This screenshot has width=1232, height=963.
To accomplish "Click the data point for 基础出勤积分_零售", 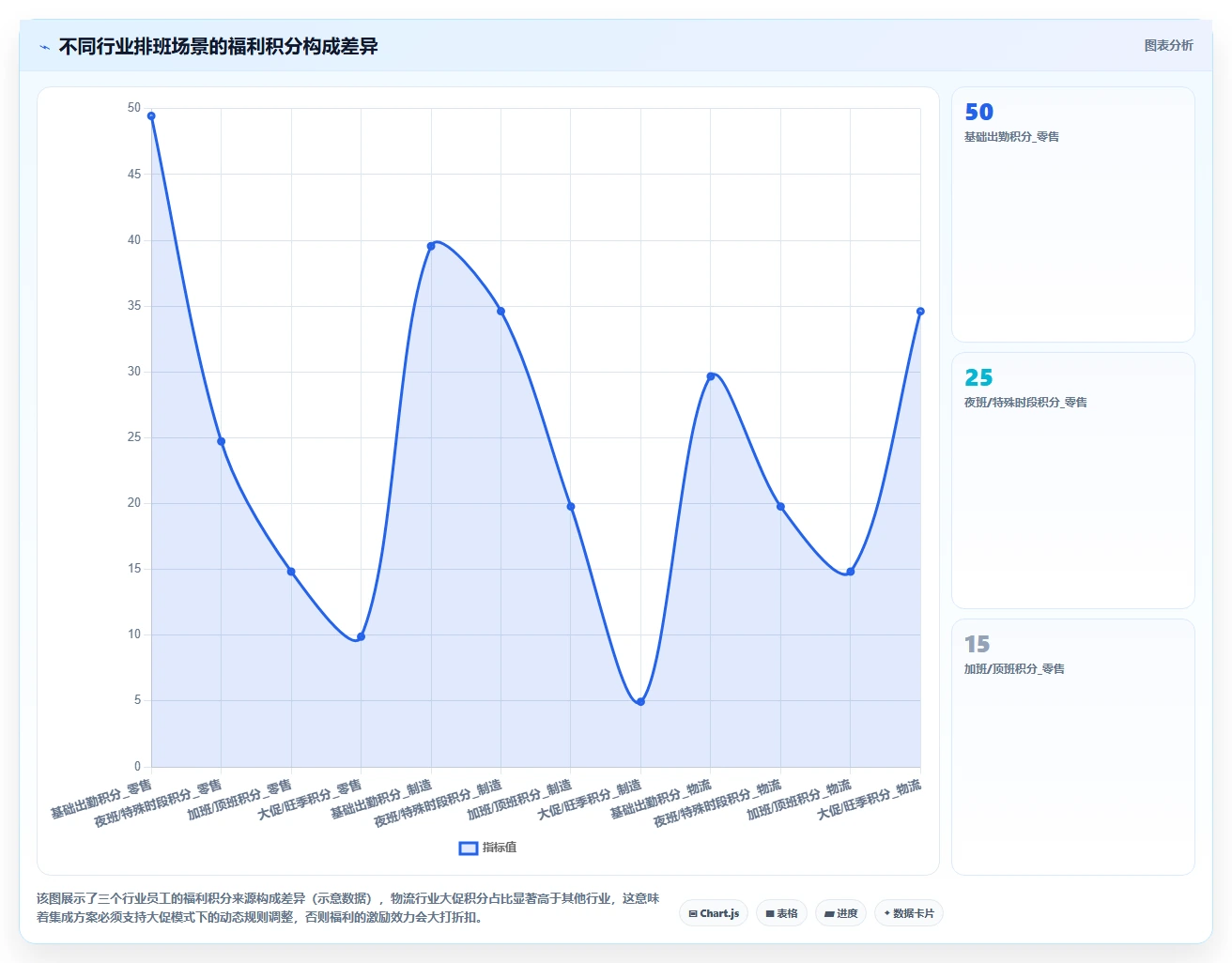I will pyautogui.click(x=151, y=116).
